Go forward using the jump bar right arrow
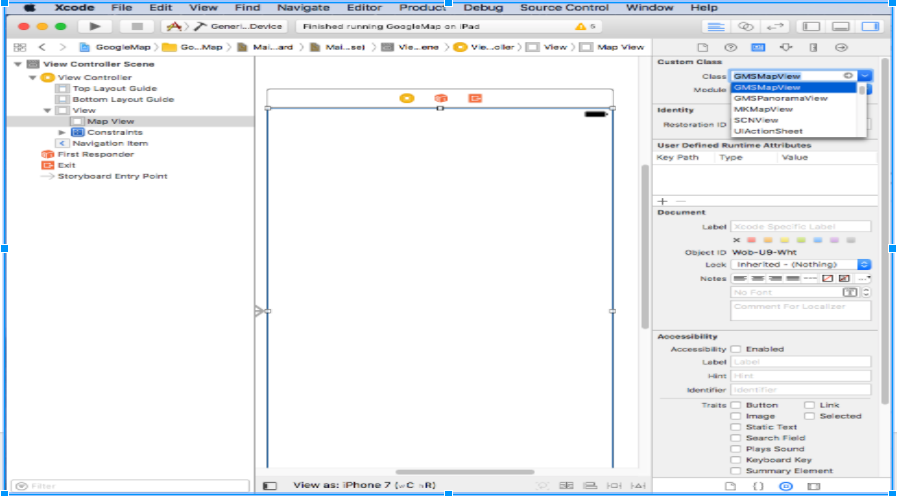The image size is (897, 496). point(63,47)
